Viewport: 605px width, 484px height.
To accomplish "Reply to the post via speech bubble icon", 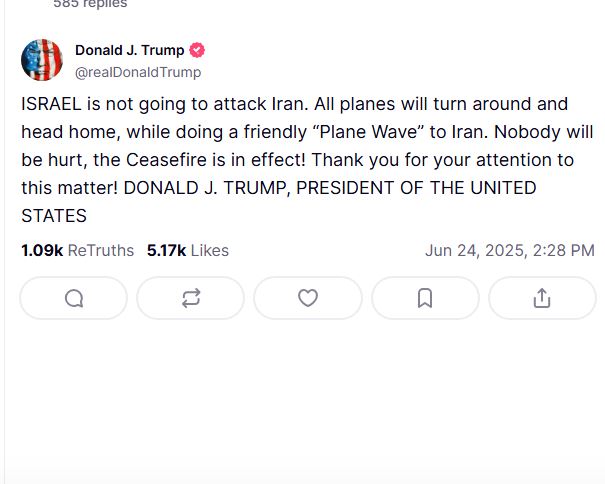I will (x=74, y=298).
